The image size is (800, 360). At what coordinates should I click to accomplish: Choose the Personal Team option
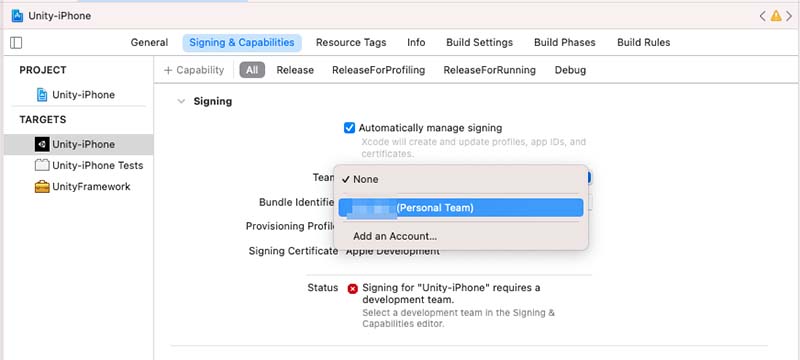pos(461,208)
